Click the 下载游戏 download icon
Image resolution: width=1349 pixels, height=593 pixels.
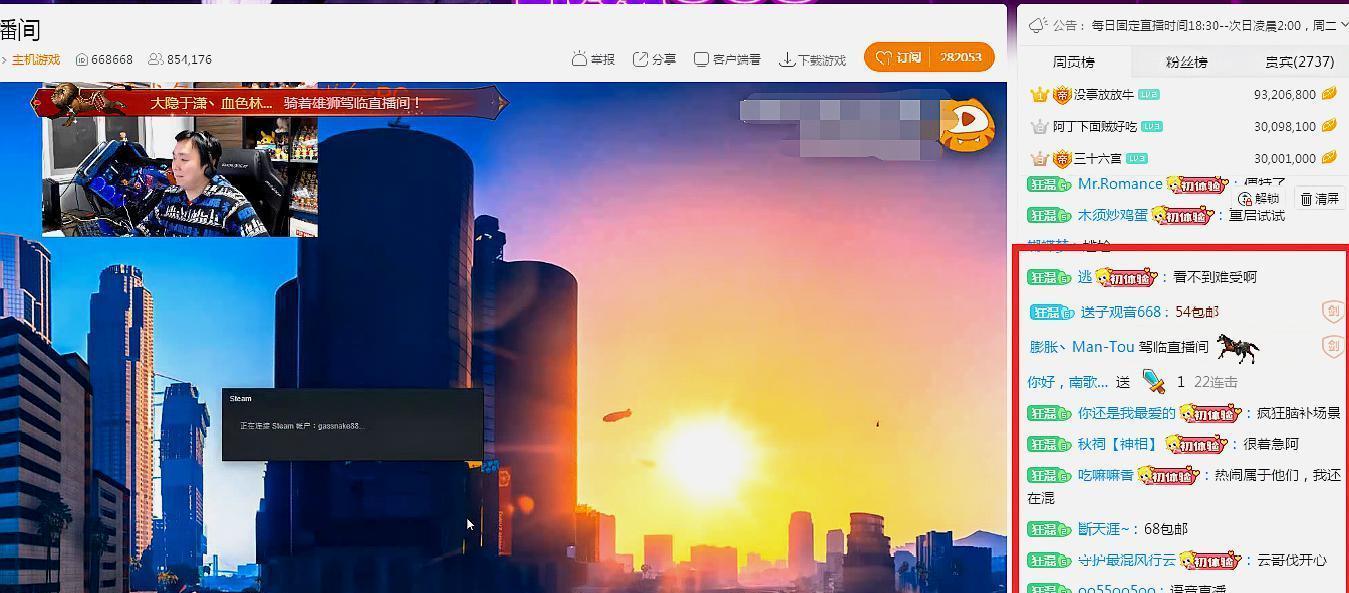click(x=787, y=59)
